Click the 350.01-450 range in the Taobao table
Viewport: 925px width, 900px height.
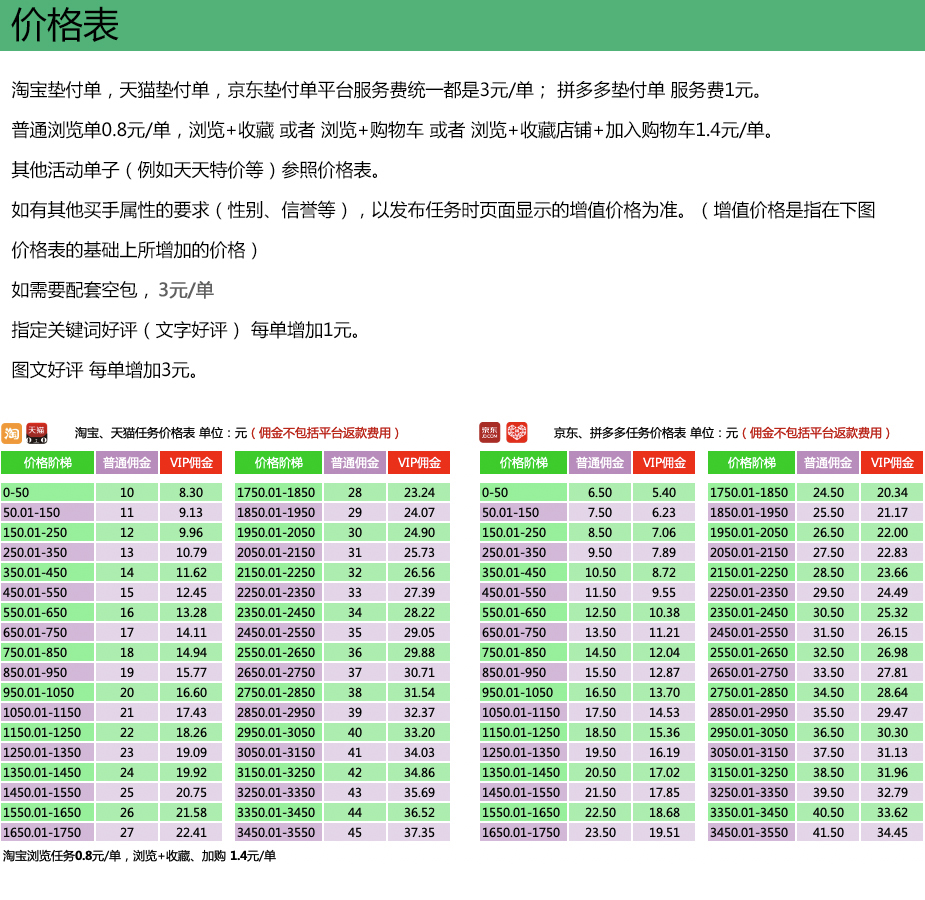[x=48, y=573]
